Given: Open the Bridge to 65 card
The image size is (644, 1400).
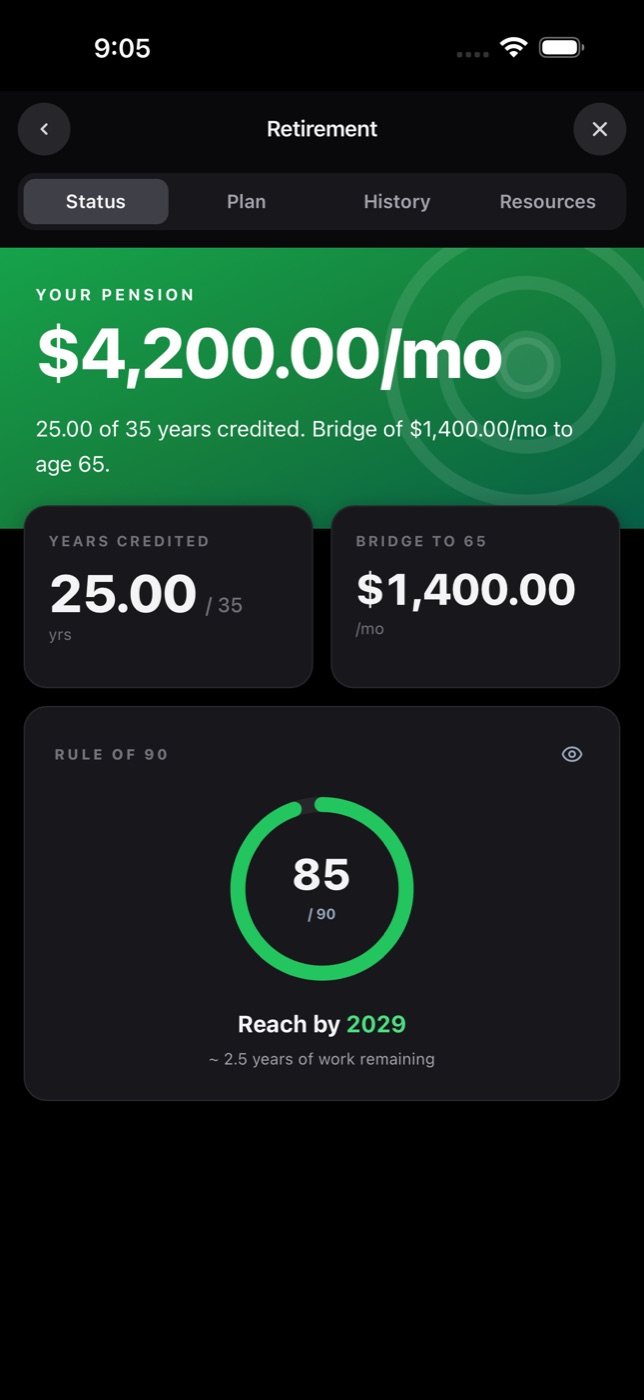Looking at the screenshot, I should 476,597.
